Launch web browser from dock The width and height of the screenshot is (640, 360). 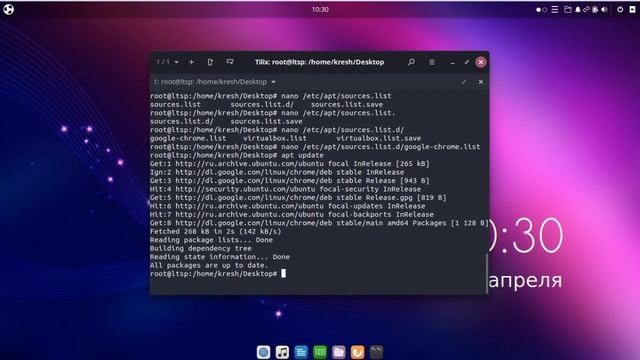(x=263, y=352)
